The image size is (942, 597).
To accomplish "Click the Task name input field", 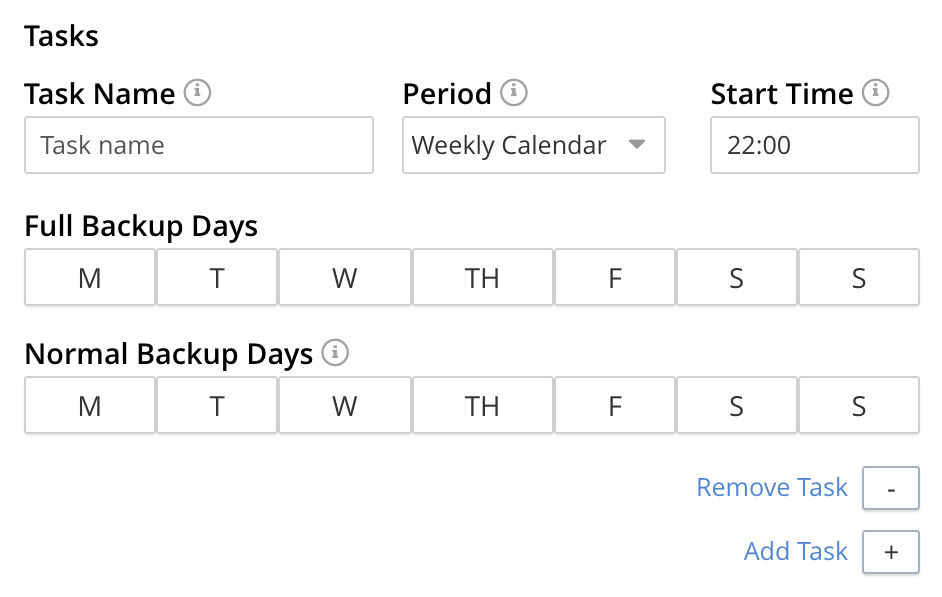I will 198,145.
